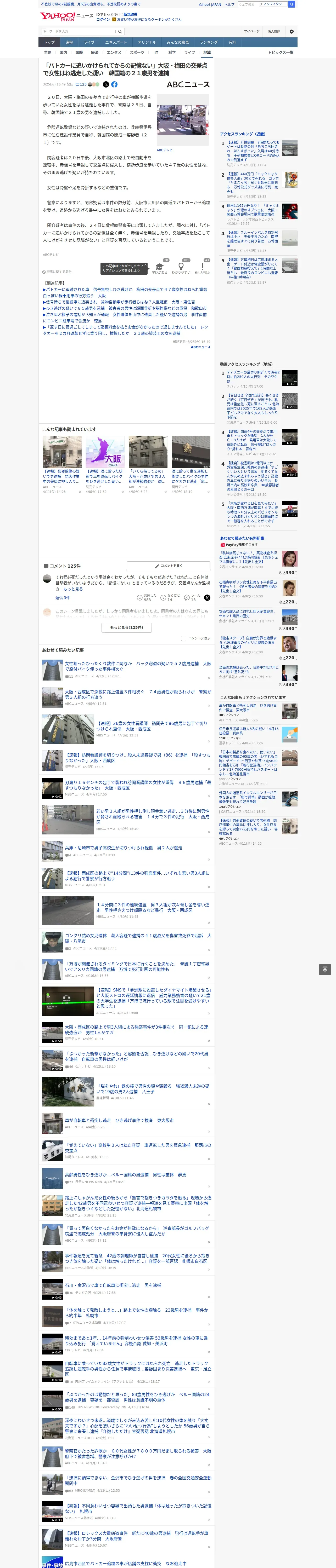This screenshot has width=336, height=1568.
Task: Select the エンタメ category tab
Action: 114,52
